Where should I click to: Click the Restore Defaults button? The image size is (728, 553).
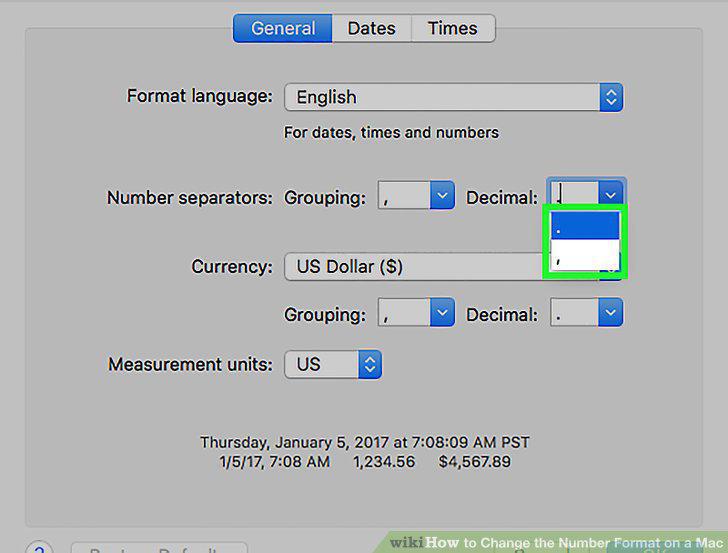pos(159,548)
